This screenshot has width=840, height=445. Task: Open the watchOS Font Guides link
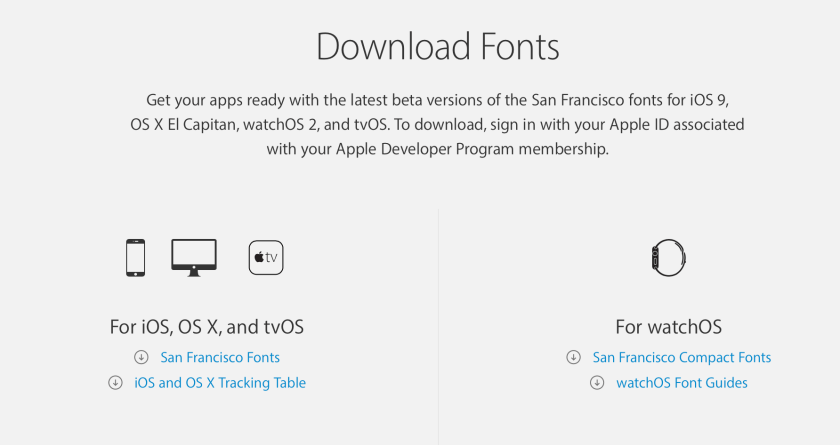[x=681, y=382]
